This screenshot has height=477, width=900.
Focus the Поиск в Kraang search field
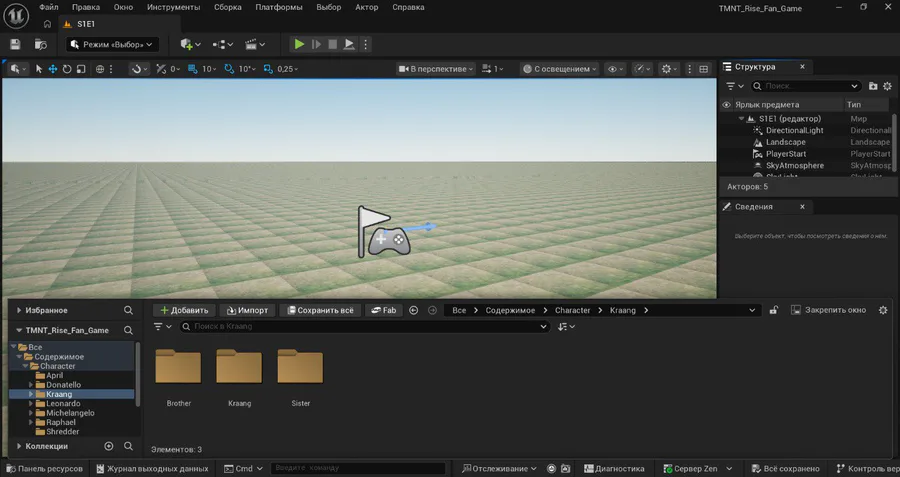[364, 327]
